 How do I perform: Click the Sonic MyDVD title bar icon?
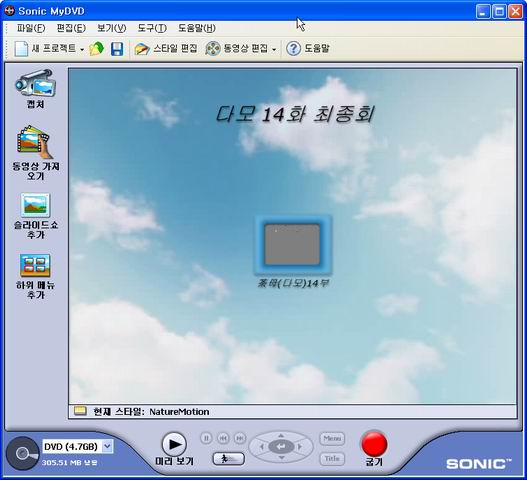pos(9,11)
